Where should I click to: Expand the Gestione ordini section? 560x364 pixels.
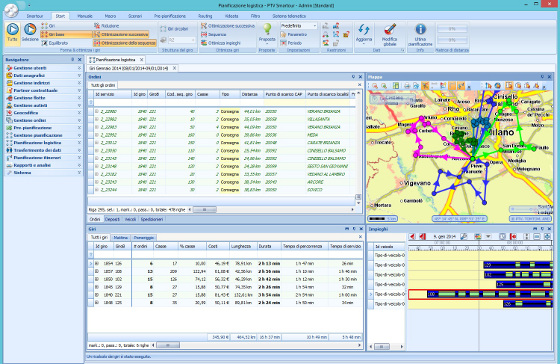(x=79, y=120)
